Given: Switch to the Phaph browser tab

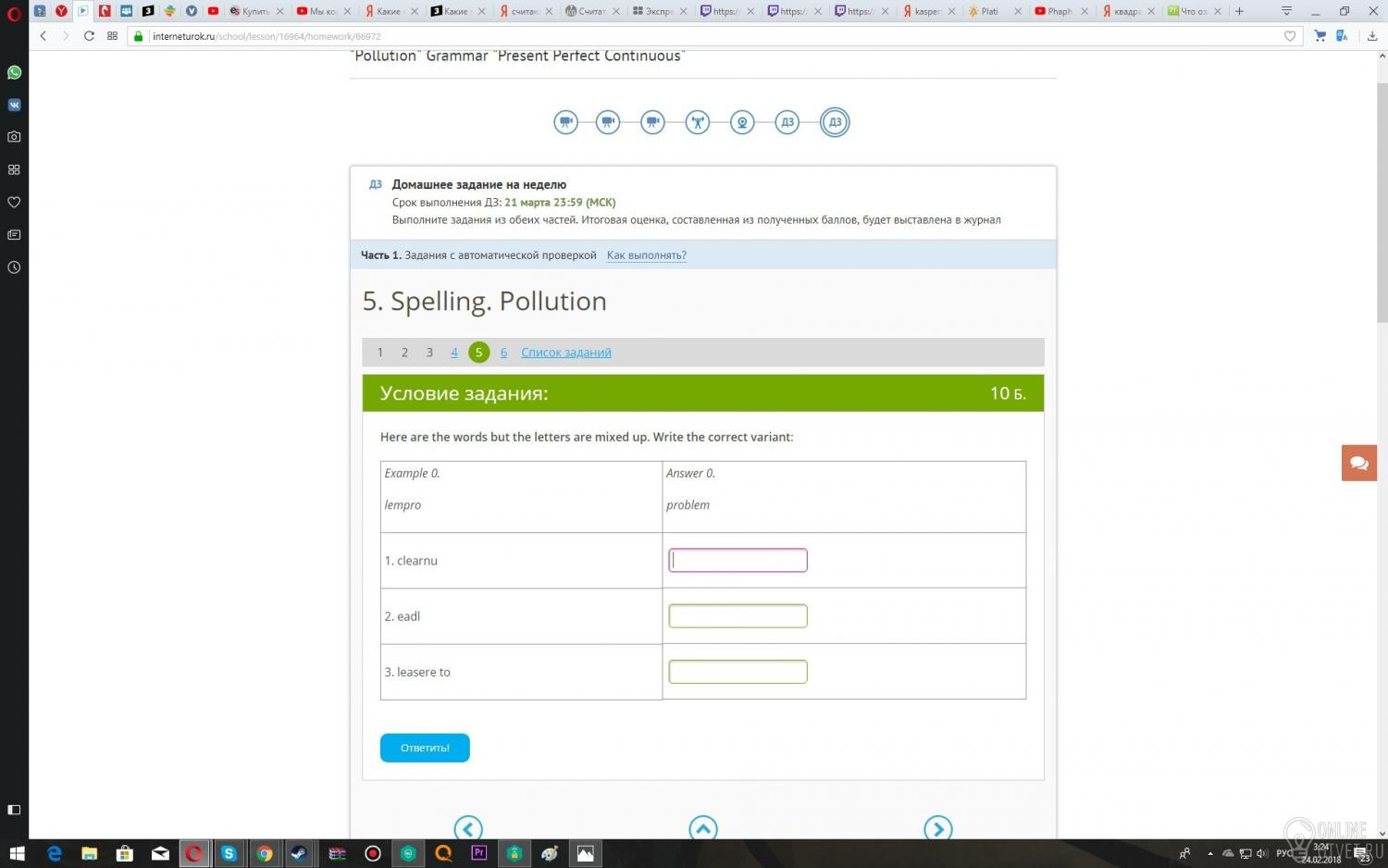Looking at the screenshot, I should 1056,11.
